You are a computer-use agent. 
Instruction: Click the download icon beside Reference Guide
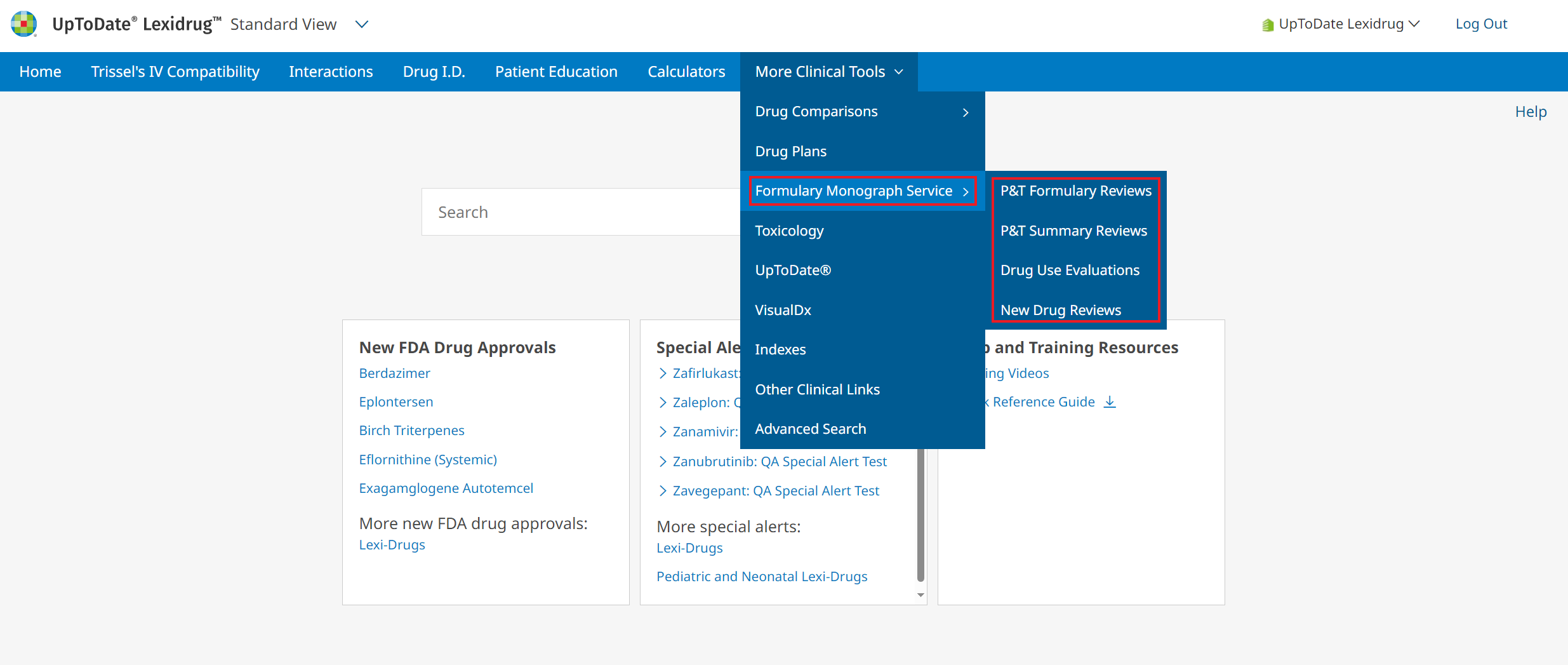[1110, 402]
